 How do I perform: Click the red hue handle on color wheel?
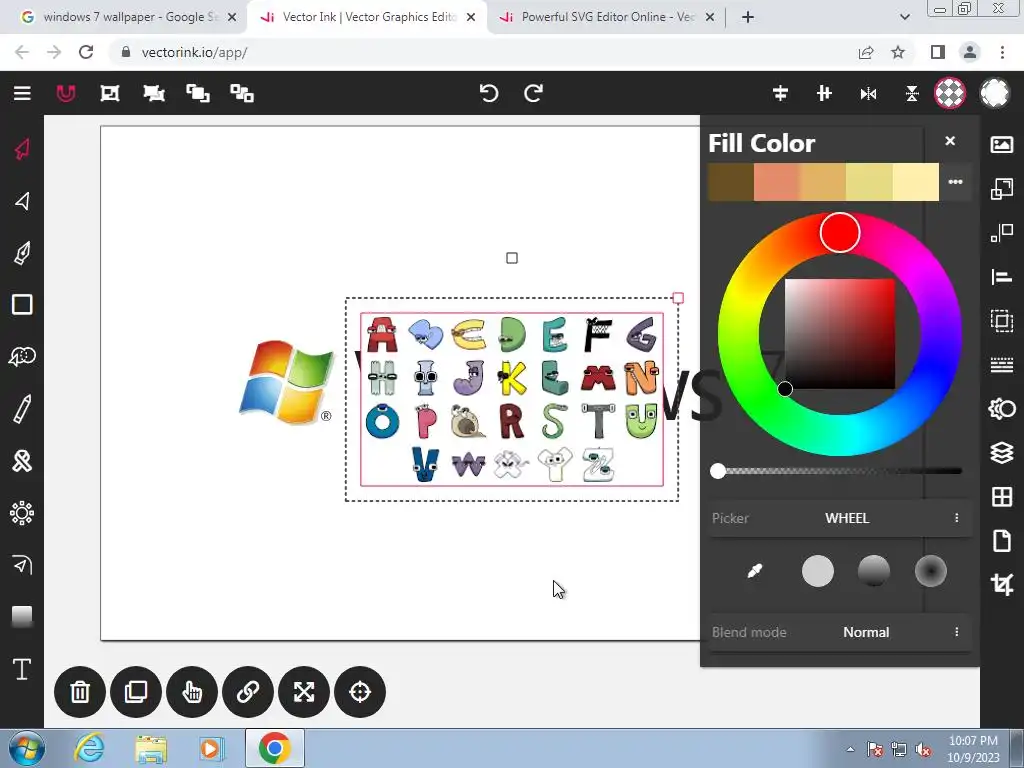pyautogui.click(x=840, y=232)
